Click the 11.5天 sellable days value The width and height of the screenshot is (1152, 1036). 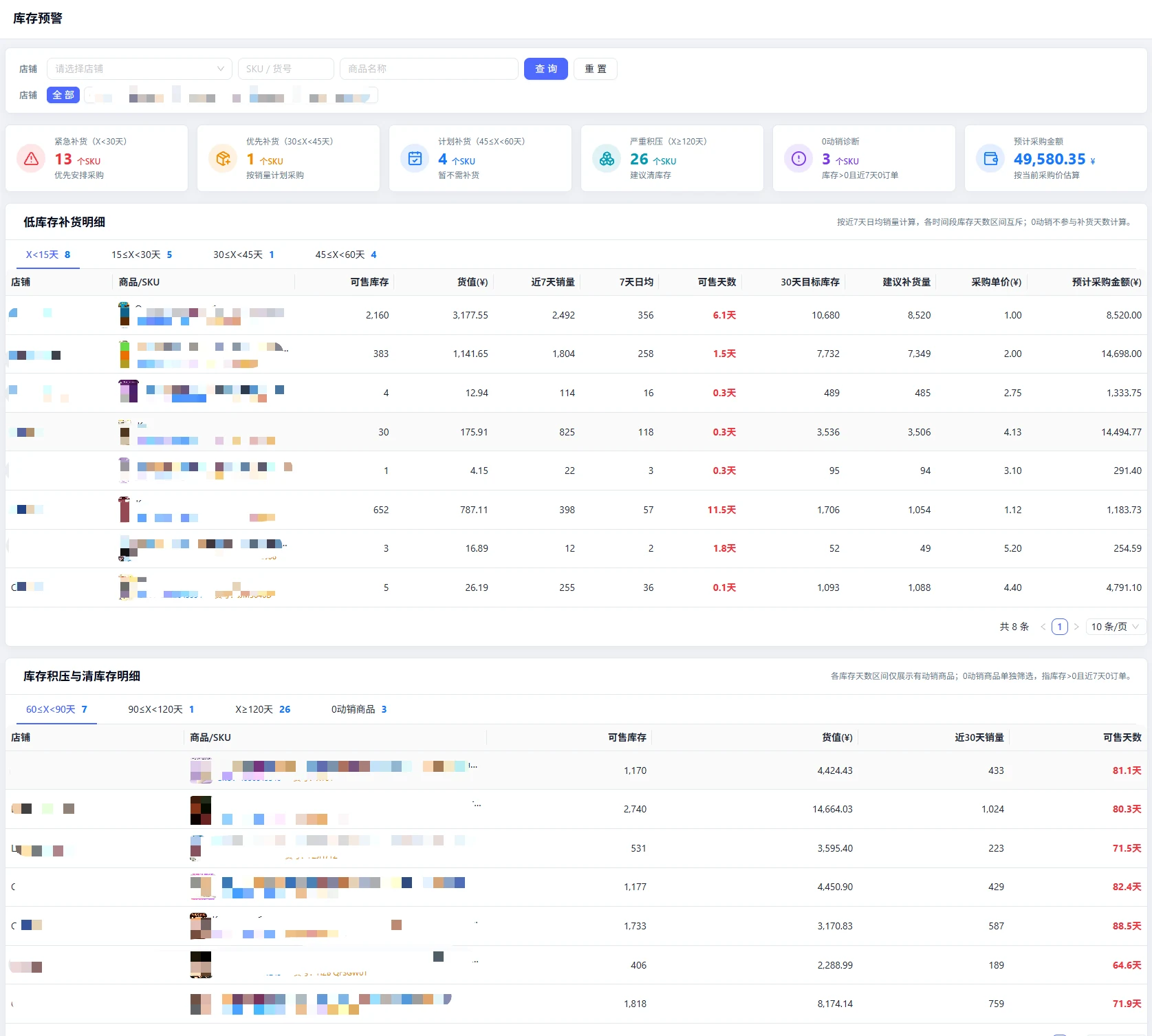[x=721, y=510]
